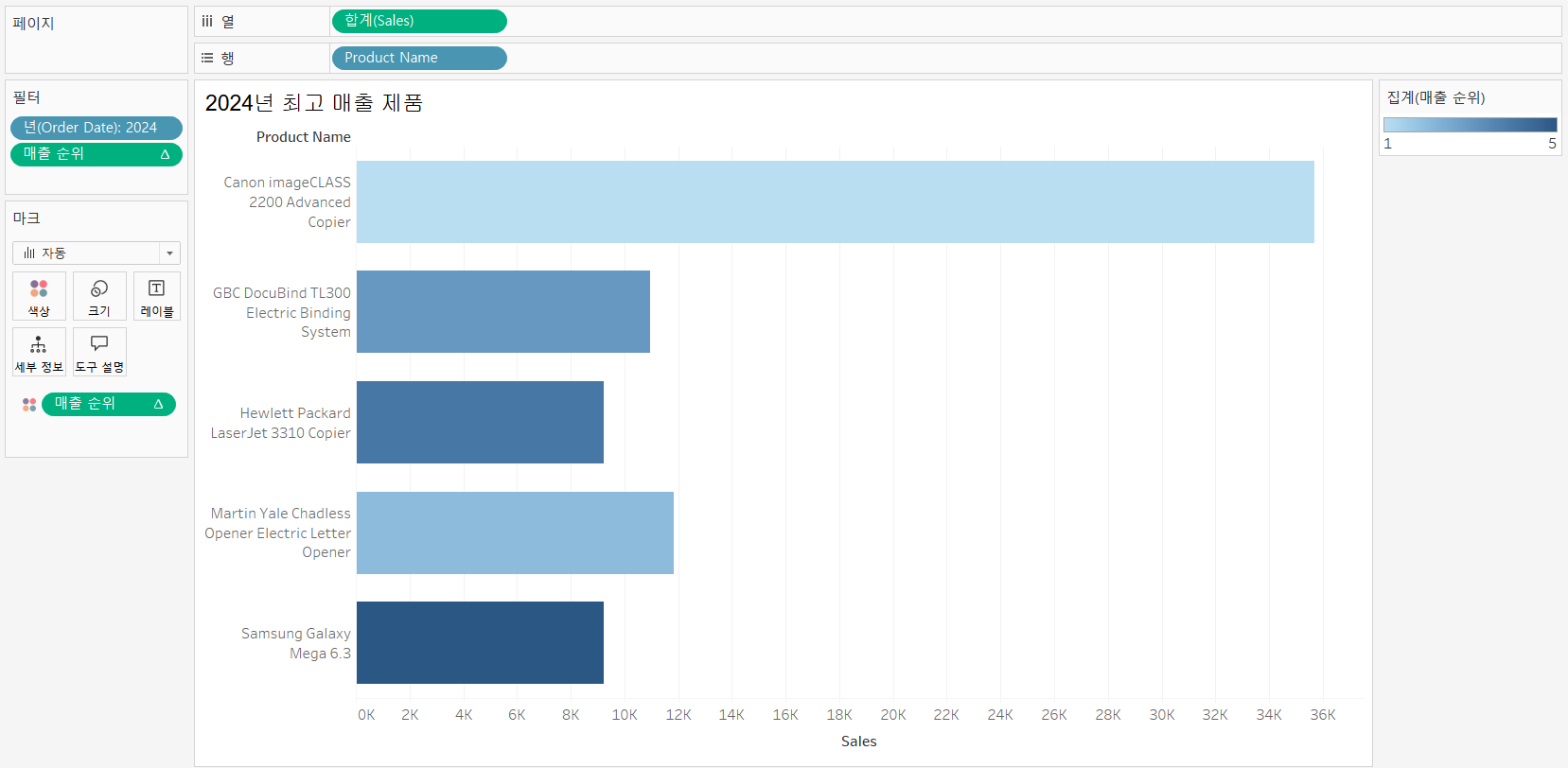The width and height of the screenshot is (1568, 768).
Task: Click the Size (크기) marks card button
Action: (99, 296)
